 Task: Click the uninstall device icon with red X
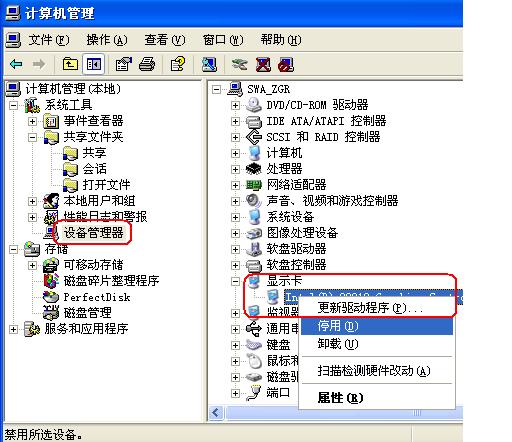[x=263, y=64]
